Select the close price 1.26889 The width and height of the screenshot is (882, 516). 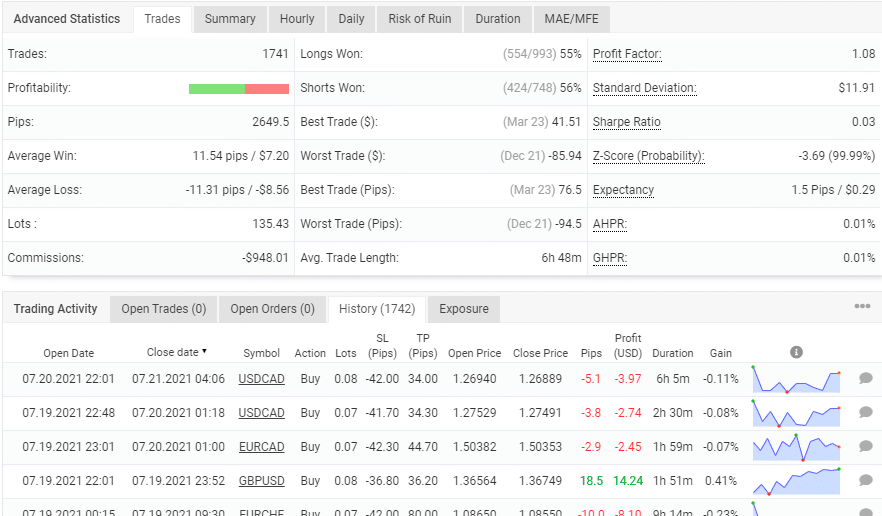[540, 379]
